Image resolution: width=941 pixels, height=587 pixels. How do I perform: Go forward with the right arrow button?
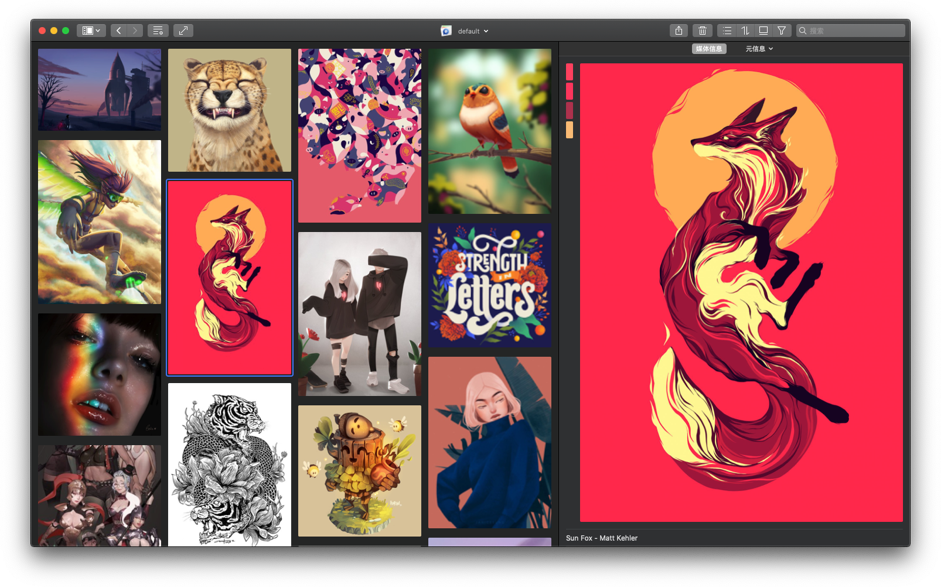[x=135, y=31]
